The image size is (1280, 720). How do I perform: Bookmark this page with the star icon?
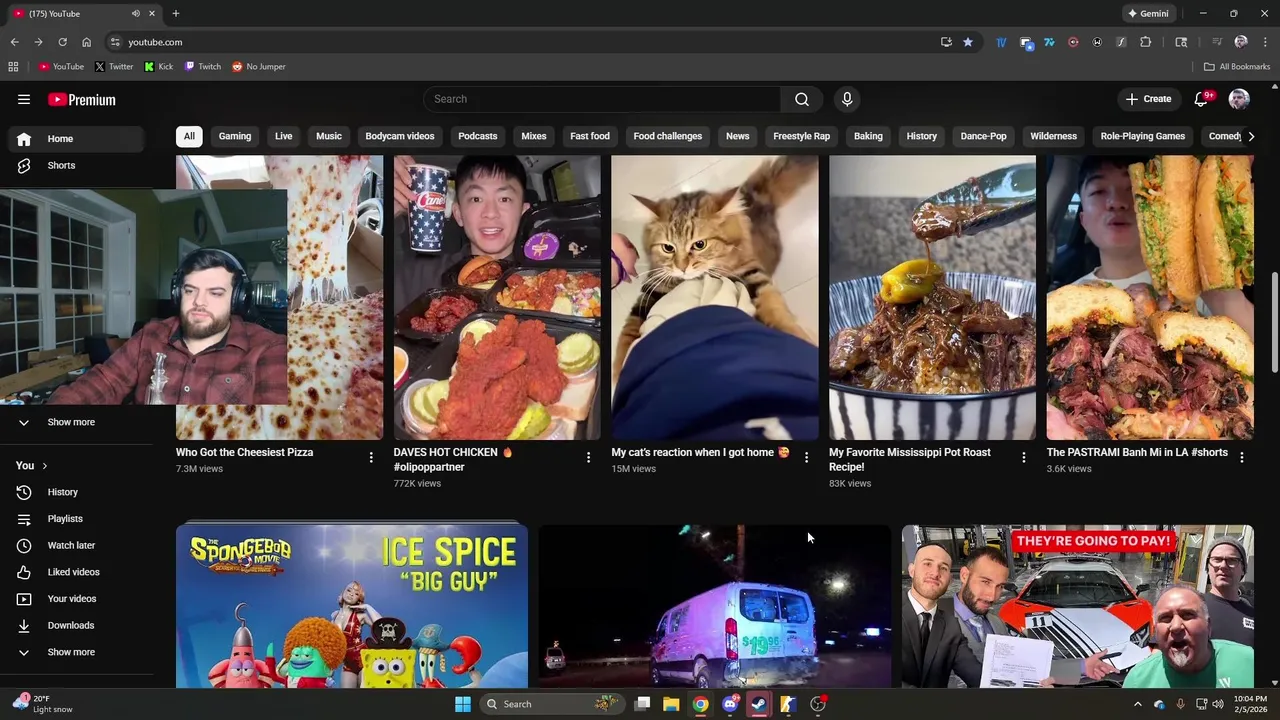967,42
